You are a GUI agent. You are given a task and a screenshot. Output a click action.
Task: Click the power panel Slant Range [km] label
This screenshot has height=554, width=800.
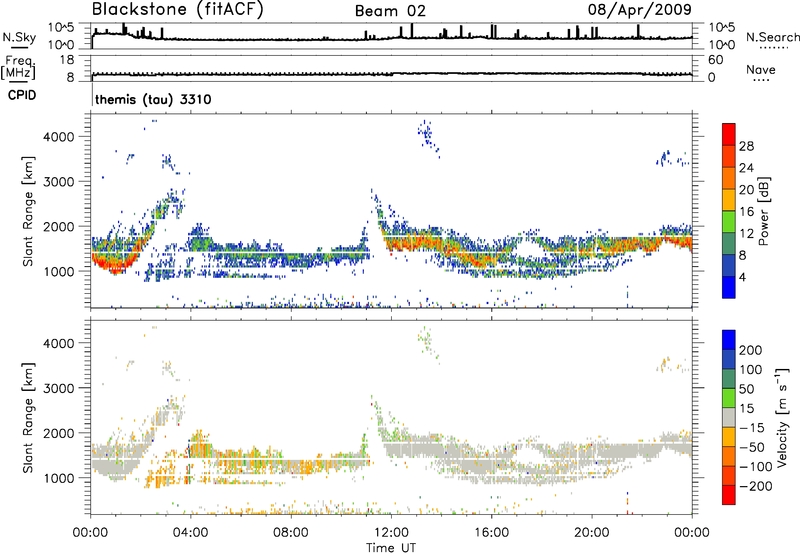tap(28, 211)
